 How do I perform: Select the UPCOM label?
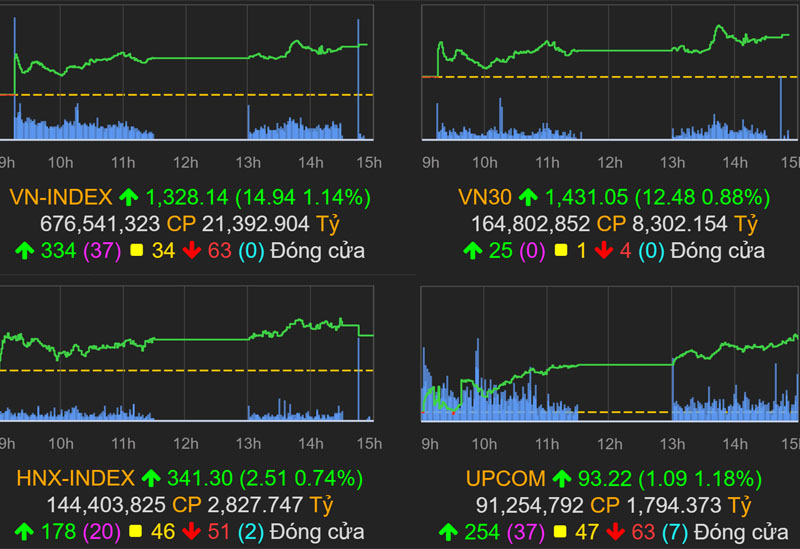(506, 479)
